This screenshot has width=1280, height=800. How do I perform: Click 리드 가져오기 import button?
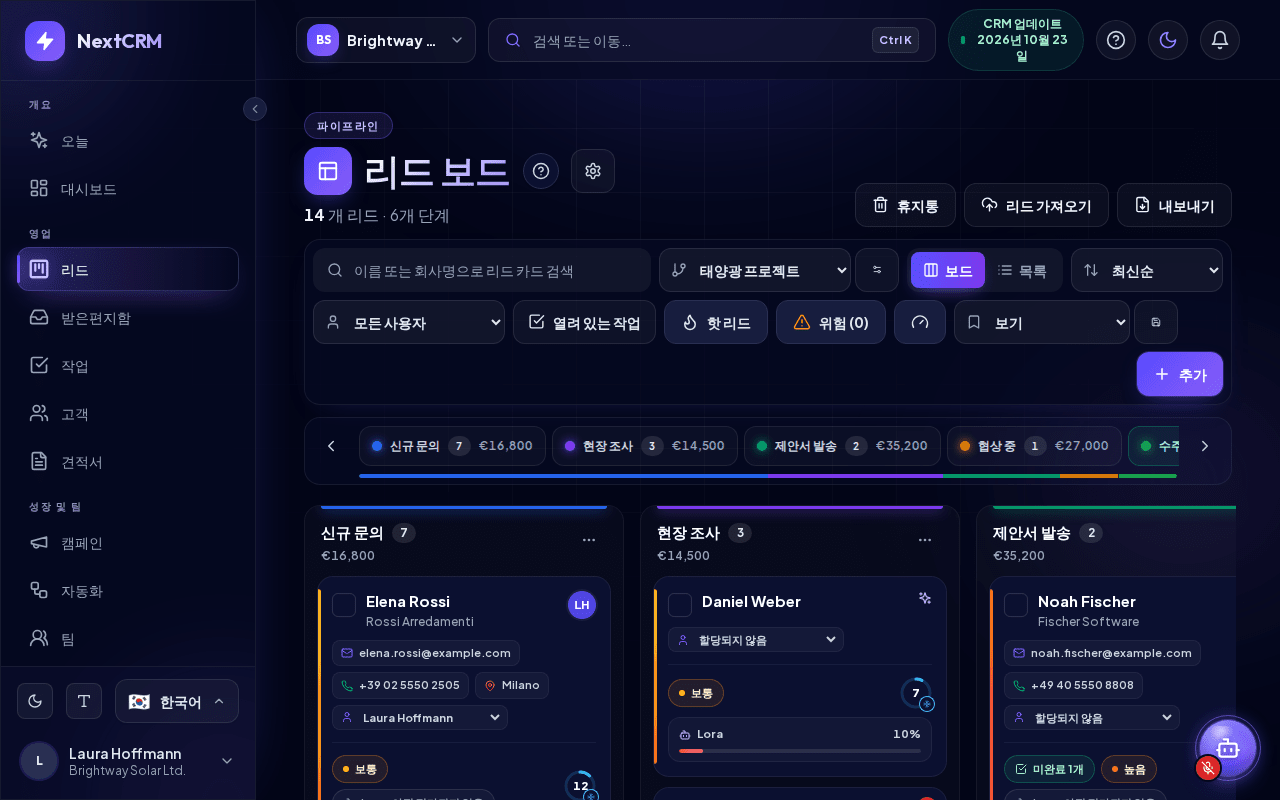pyautogui.click(x=1036, y=205)
